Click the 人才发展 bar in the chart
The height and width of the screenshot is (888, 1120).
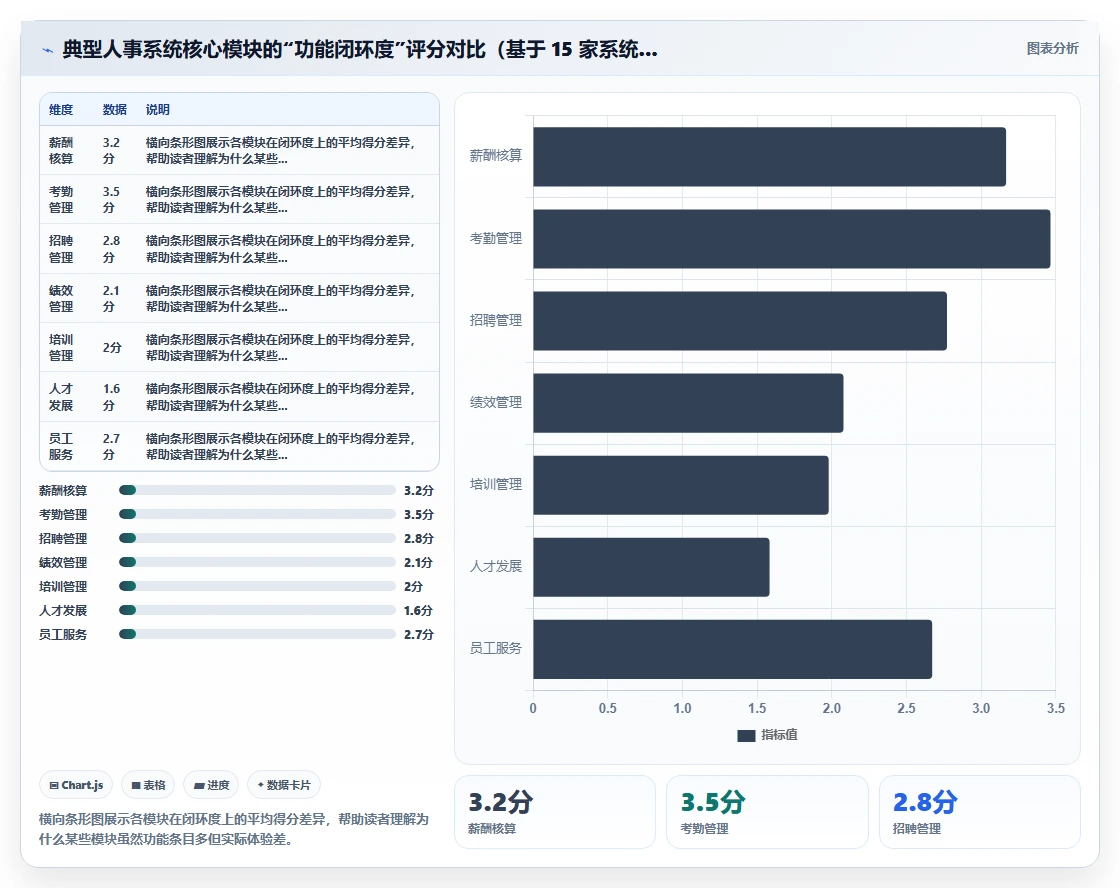(651, 567)
